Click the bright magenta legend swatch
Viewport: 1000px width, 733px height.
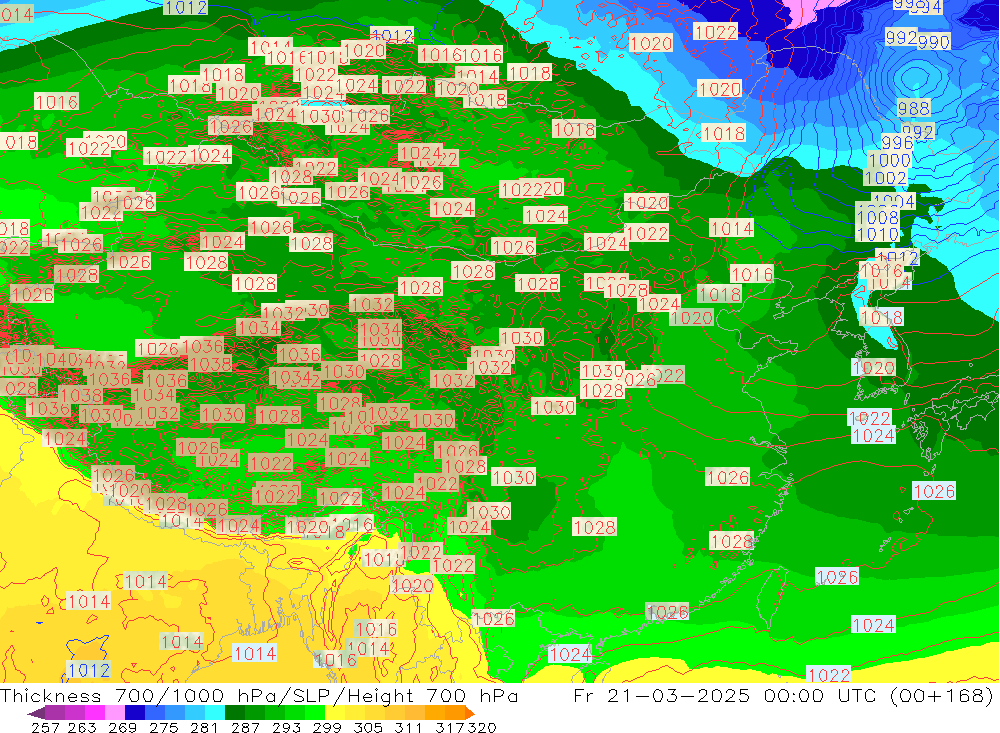[95, 713]
